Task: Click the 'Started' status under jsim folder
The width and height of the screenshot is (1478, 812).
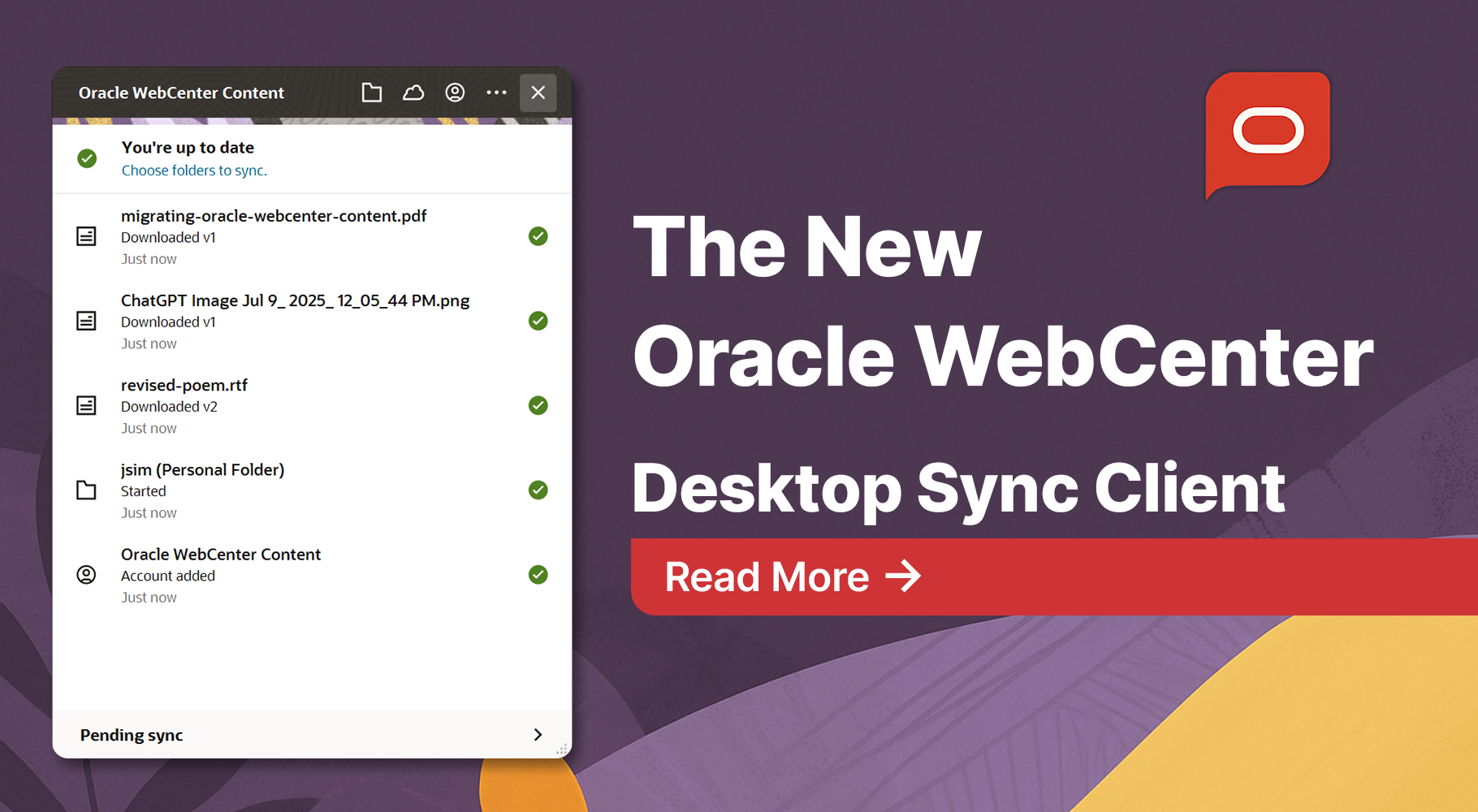Action: pos(144,491)
